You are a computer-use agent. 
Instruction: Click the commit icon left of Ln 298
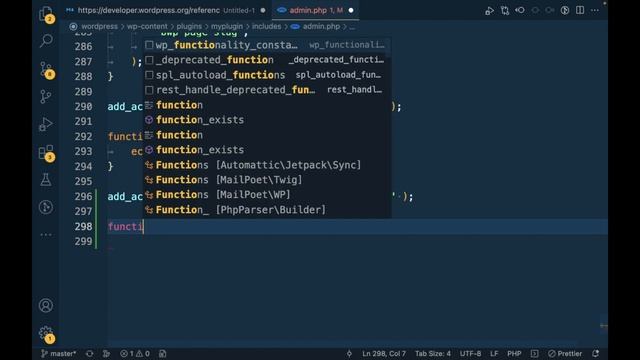[349, 353]
